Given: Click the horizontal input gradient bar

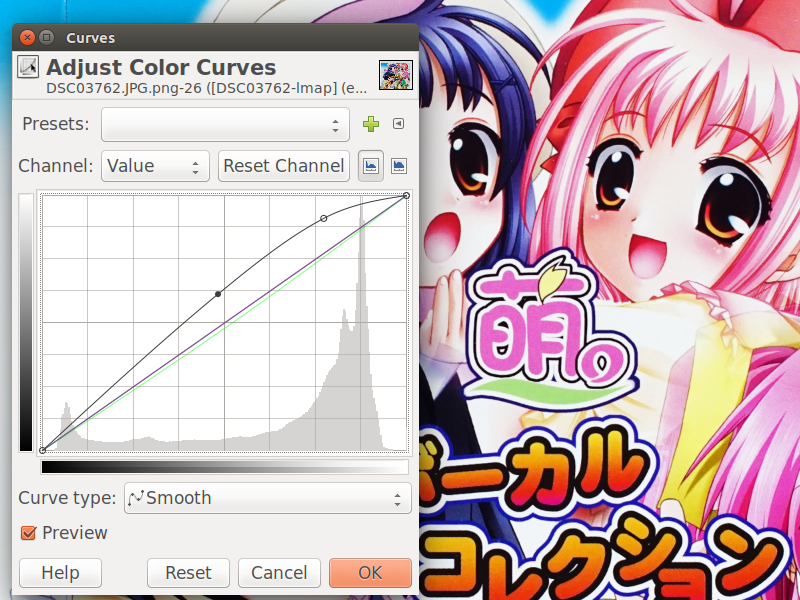Looking at the screenshot, I should (x=225, y=467).
